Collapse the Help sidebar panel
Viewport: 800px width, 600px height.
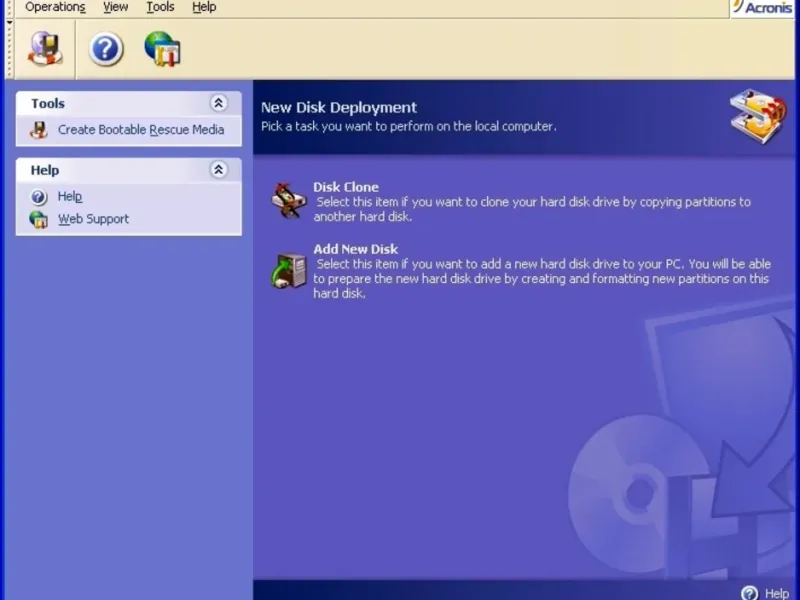[x=218, y=169]
